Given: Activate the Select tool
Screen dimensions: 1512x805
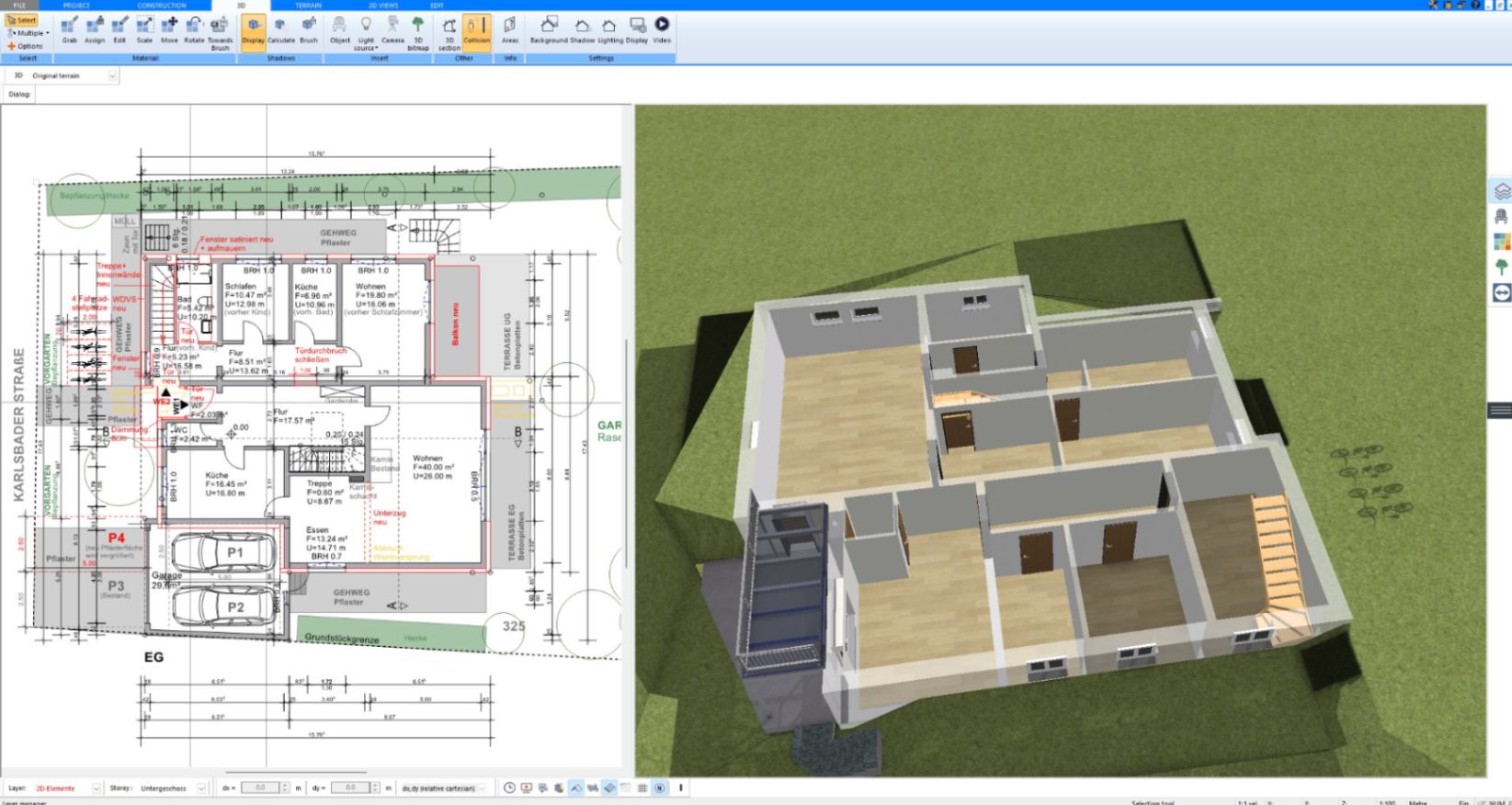Looking at the screenshot, I should [21, 20].
